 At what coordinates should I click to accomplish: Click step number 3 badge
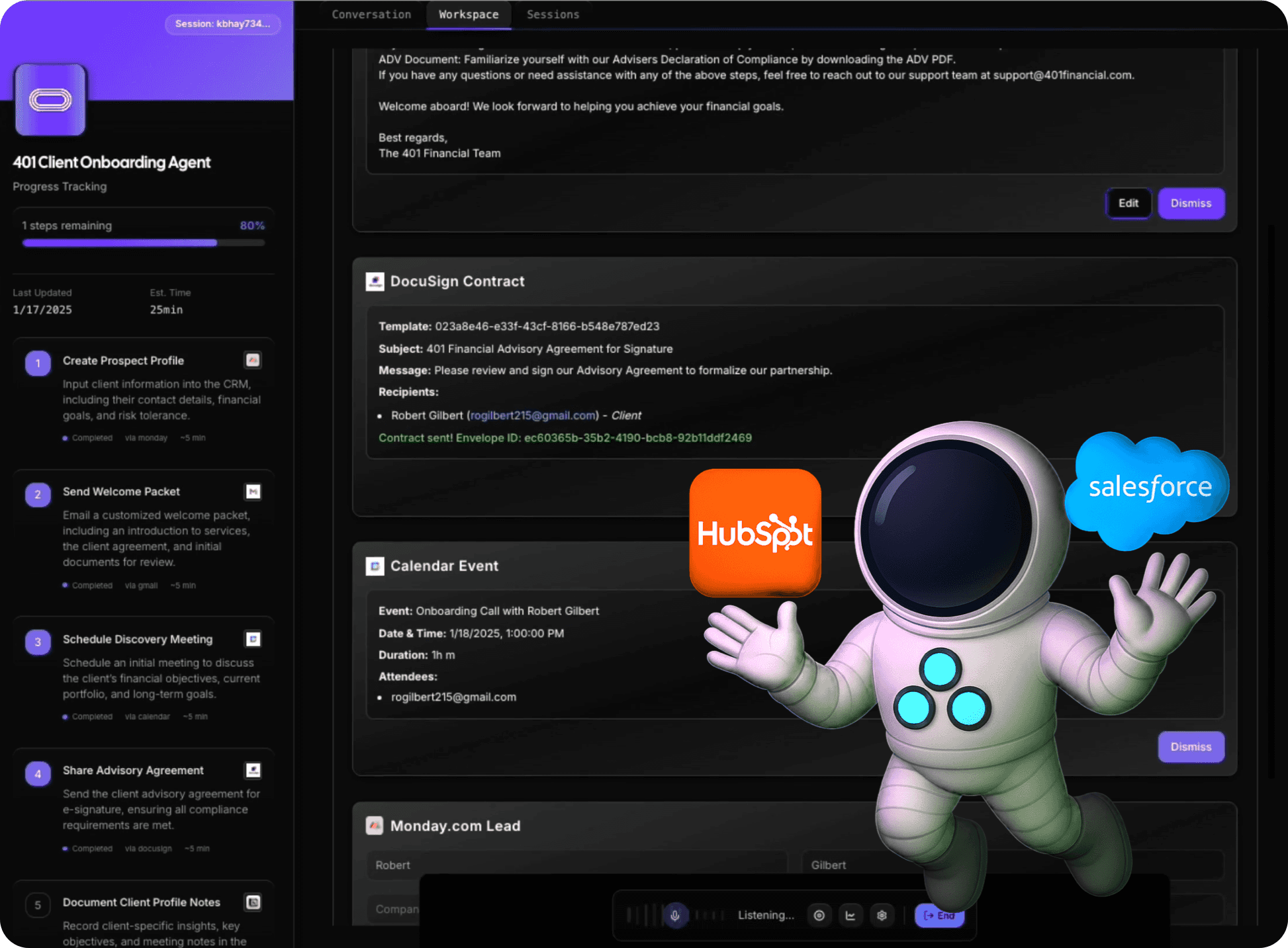pyautogui.click(x=38, y=642)
